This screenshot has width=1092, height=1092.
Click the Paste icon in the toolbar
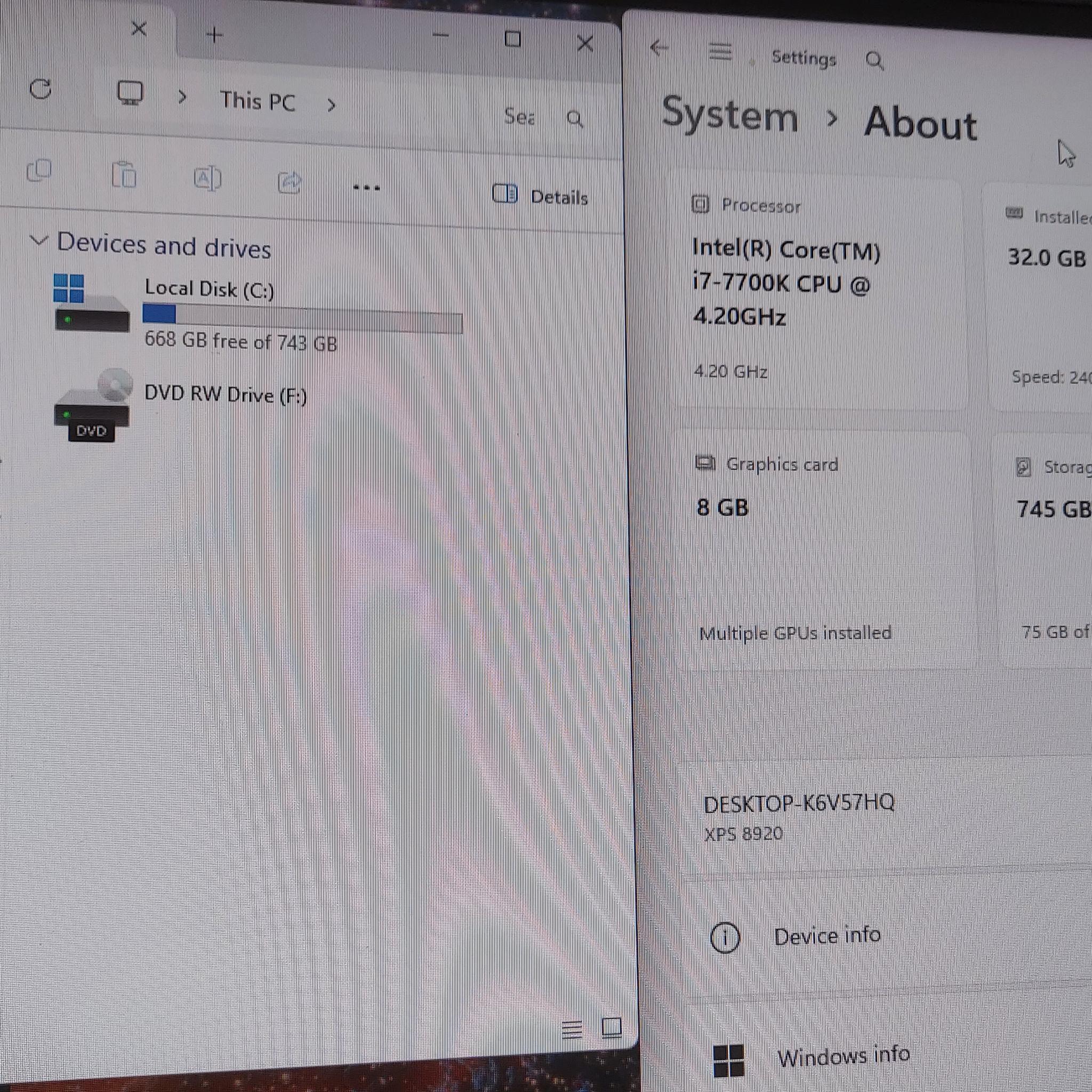(x=124, y=174)
